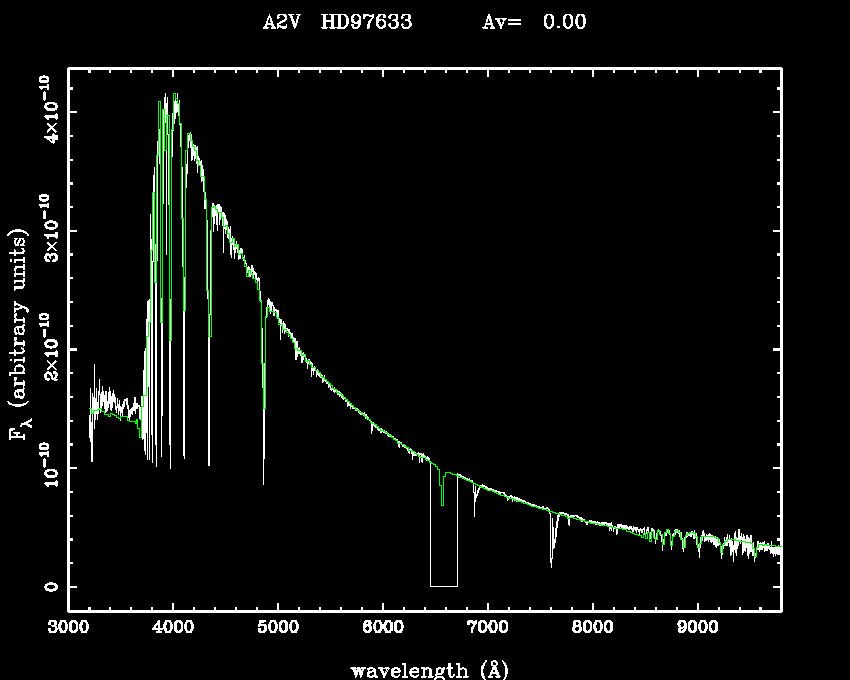Click the 6000 wavelength tick label
The image size is (850, 680).
click(x=383, y=629)
